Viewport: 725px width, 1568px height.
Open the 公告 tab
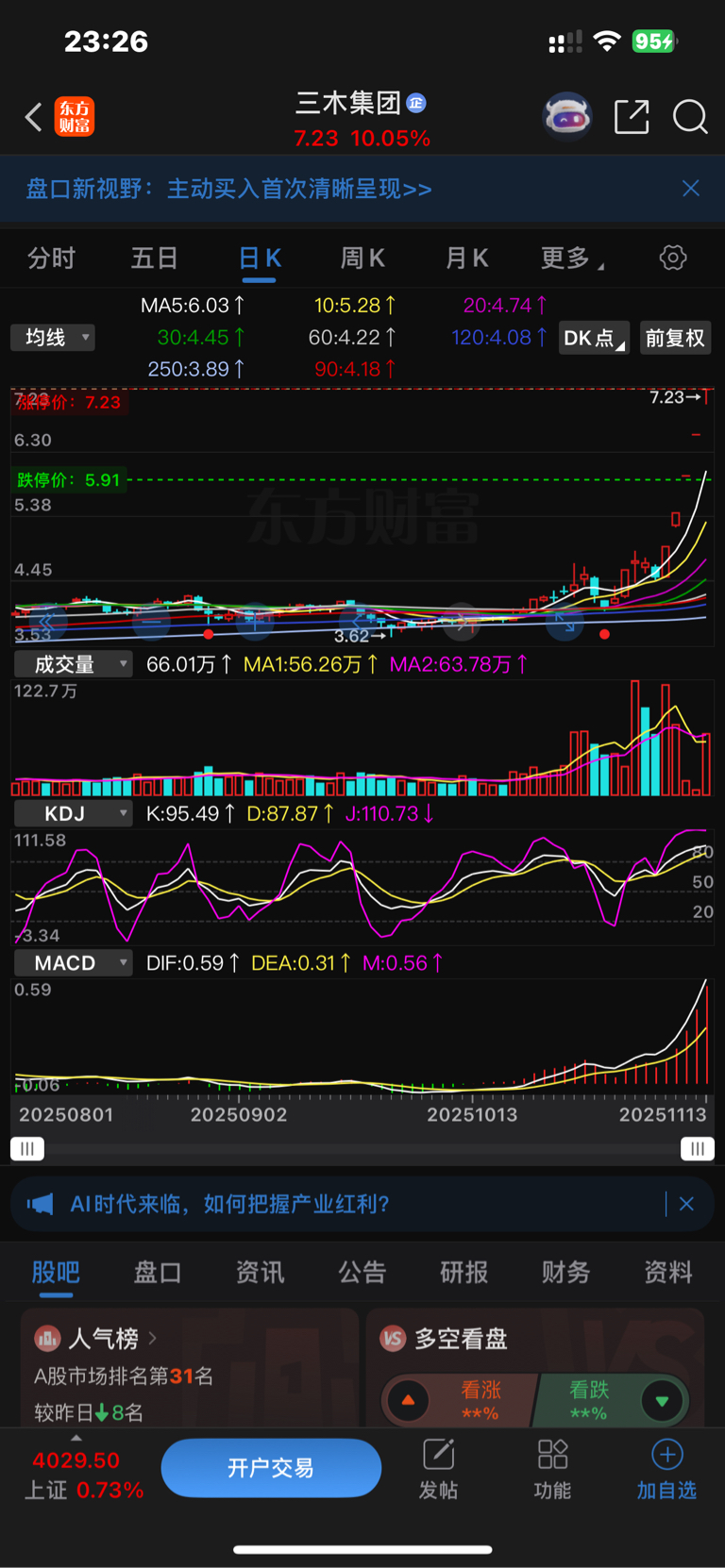pos(362,1273)
